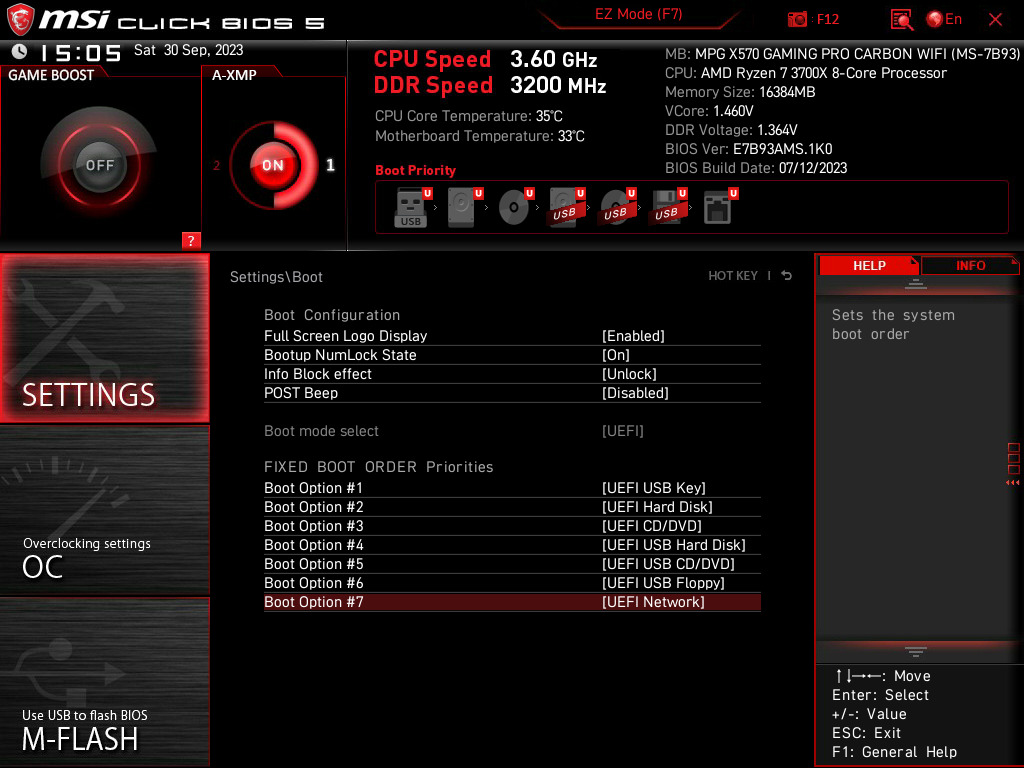Select the USB CD/DVD boot priority icon
Image resolution: width=1024 pixels, height=768 pixels.
(617, 207)
